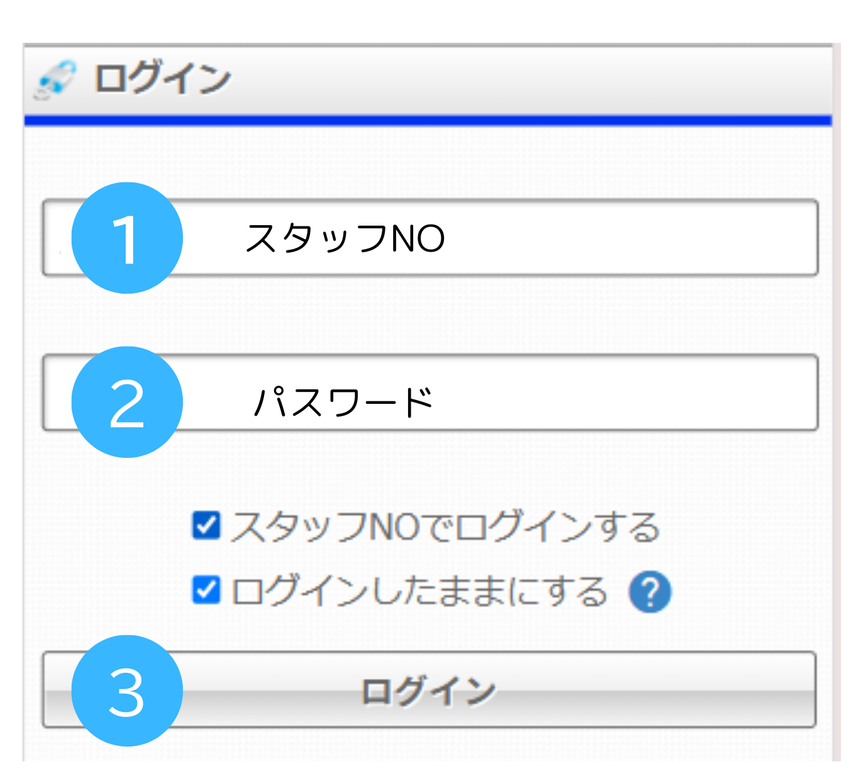Toggle the スタッフNOでログインする checkbox

(207, 526)
